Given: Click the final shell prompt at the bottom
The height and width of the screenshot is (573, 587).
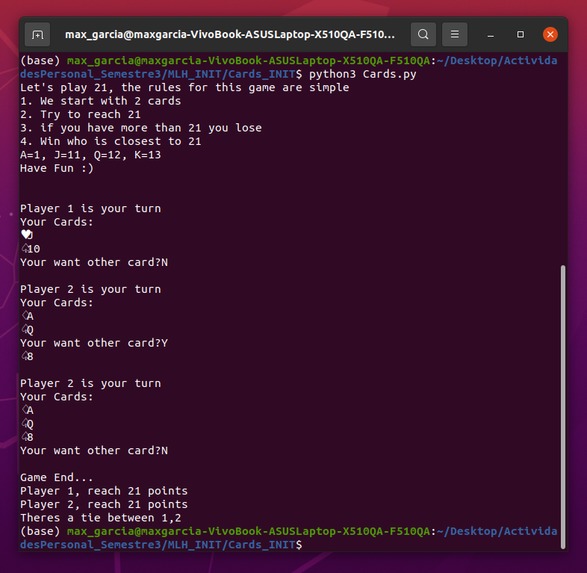Looking at the screenshot, I should coord(288,538).
